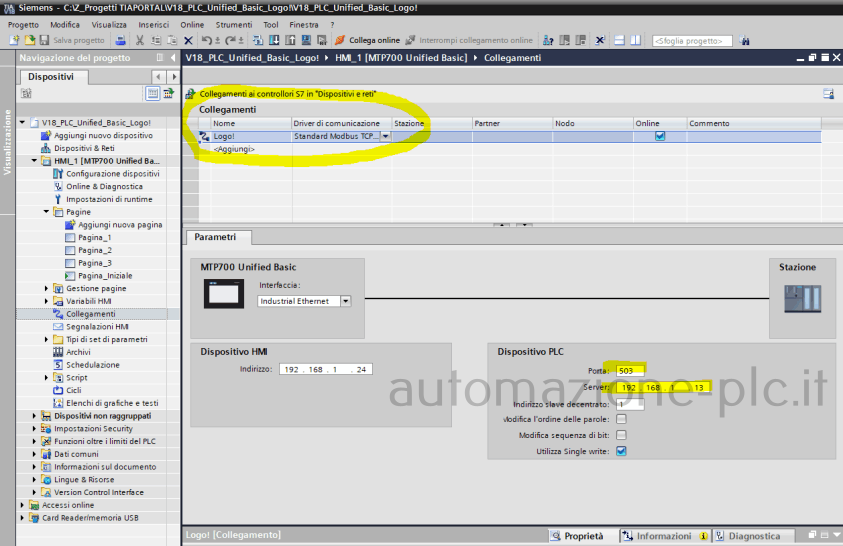Split editor area horizontally
Screen dimensions: 843x546
click(x=619, y=40)
